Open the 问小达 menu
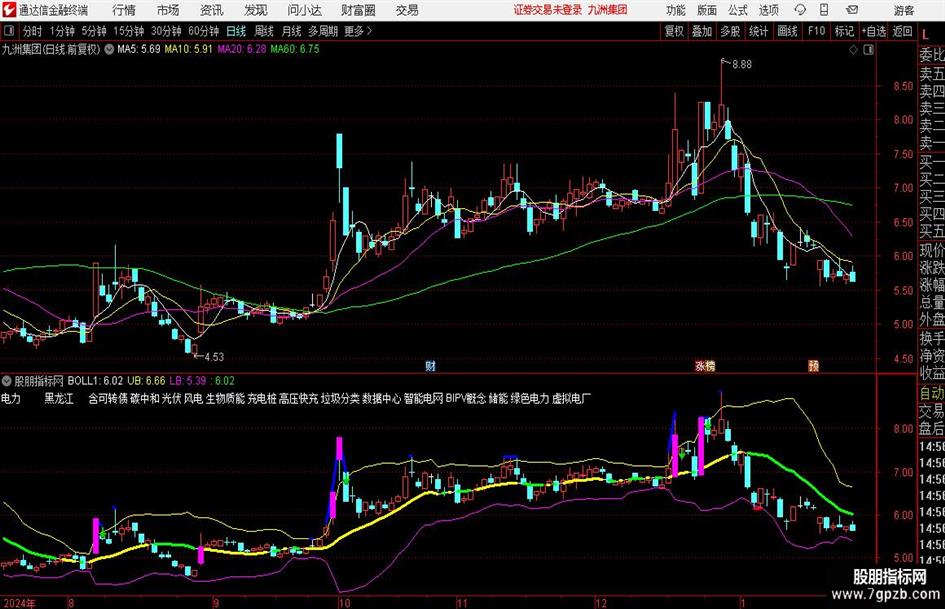Screen dimensions: 945x609 click(x=304, y=10)
